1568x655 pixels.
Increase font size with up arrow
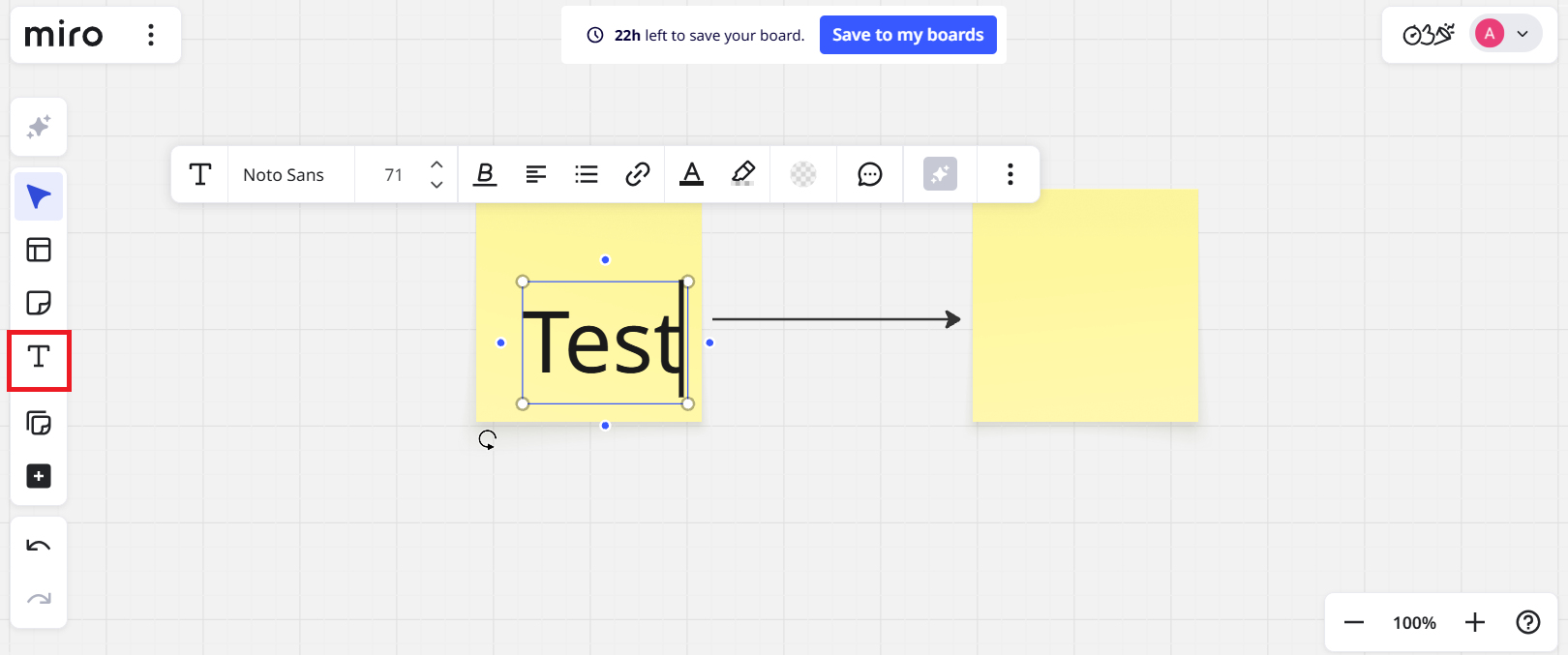(x=437, y=164)
